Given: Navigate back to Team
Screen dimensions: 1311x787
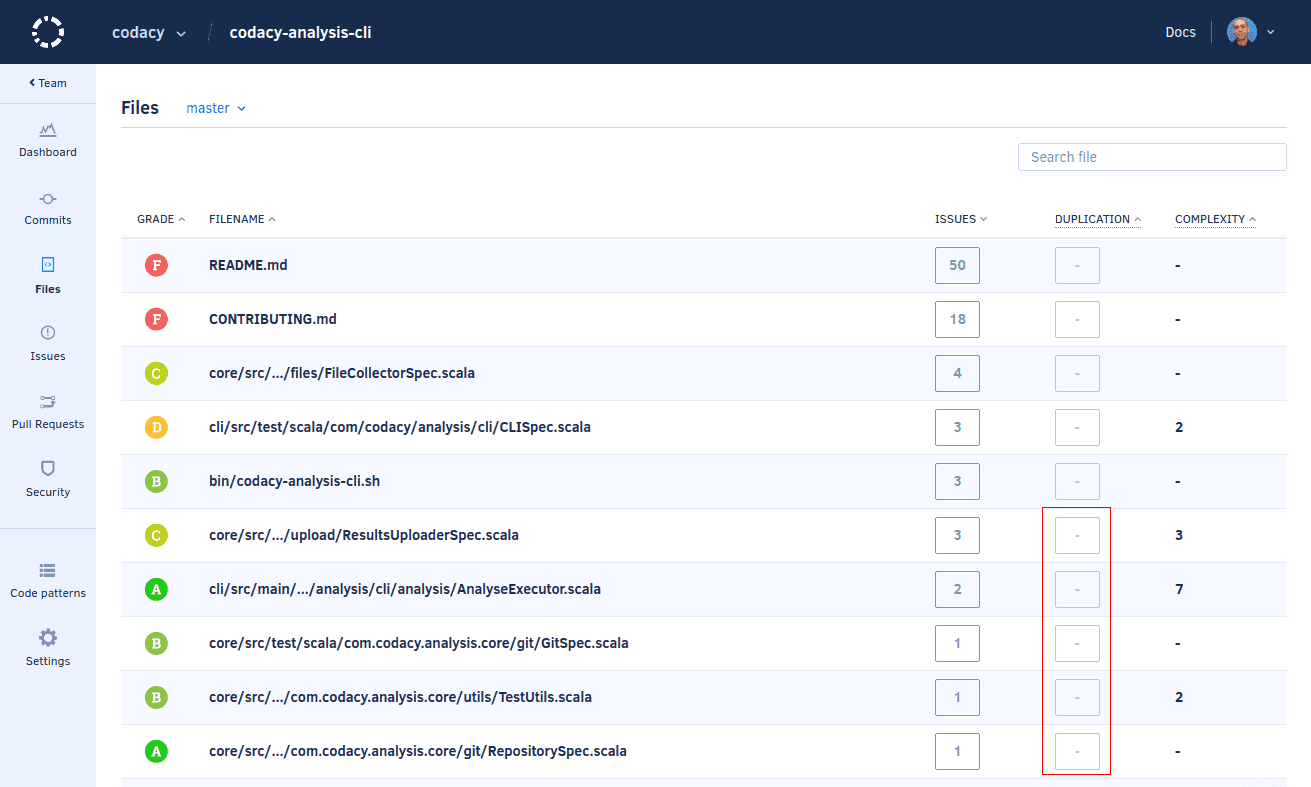Looking at the screenshot, I should (47, 83).
